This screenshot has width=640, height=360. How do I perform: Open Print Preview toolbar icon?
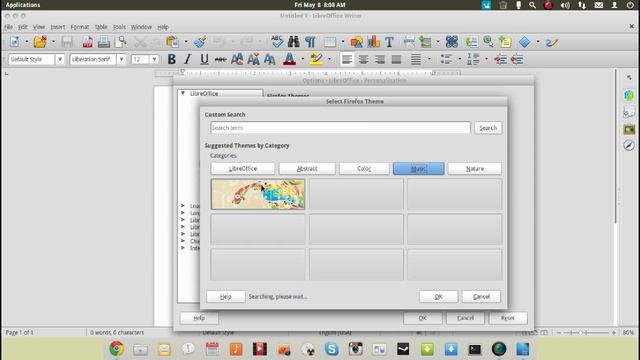coord(120,42)
